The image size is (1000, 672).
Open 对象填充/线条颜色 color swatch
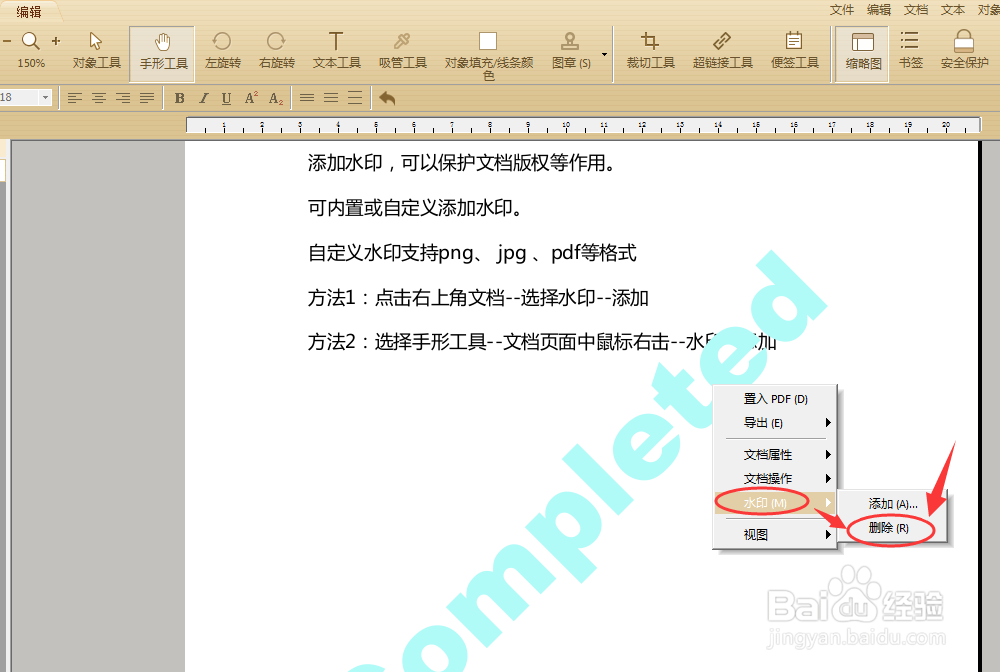click(488, 41)
